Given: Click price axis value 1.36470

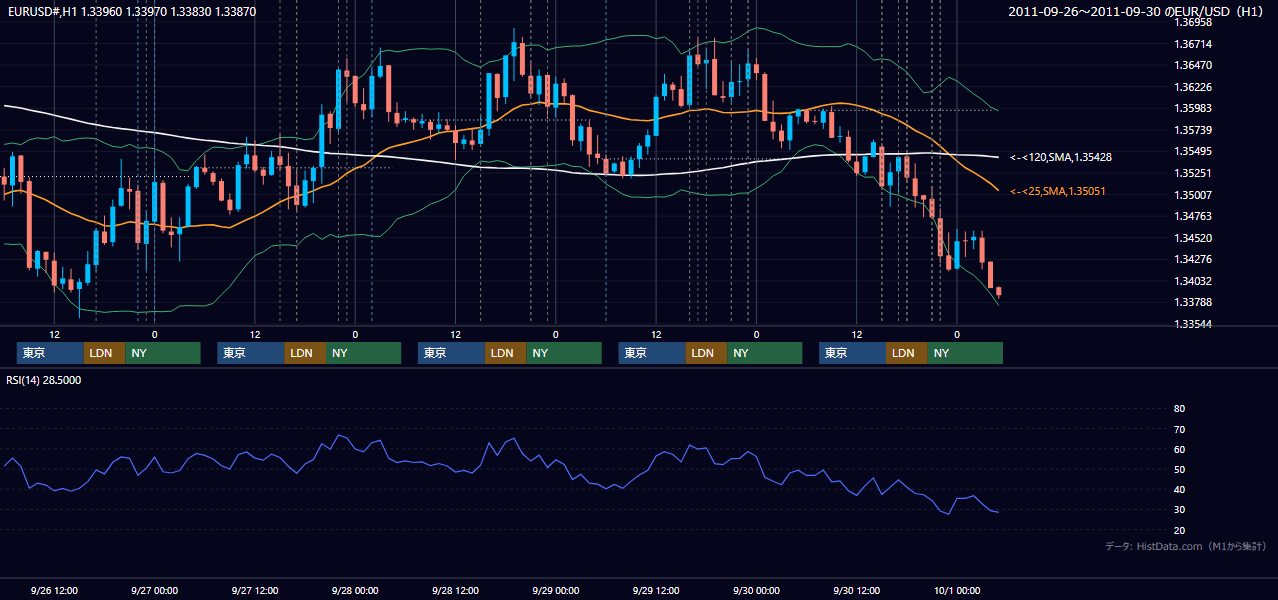Looking at the screenshot, I should click(x=1192, y=65).
